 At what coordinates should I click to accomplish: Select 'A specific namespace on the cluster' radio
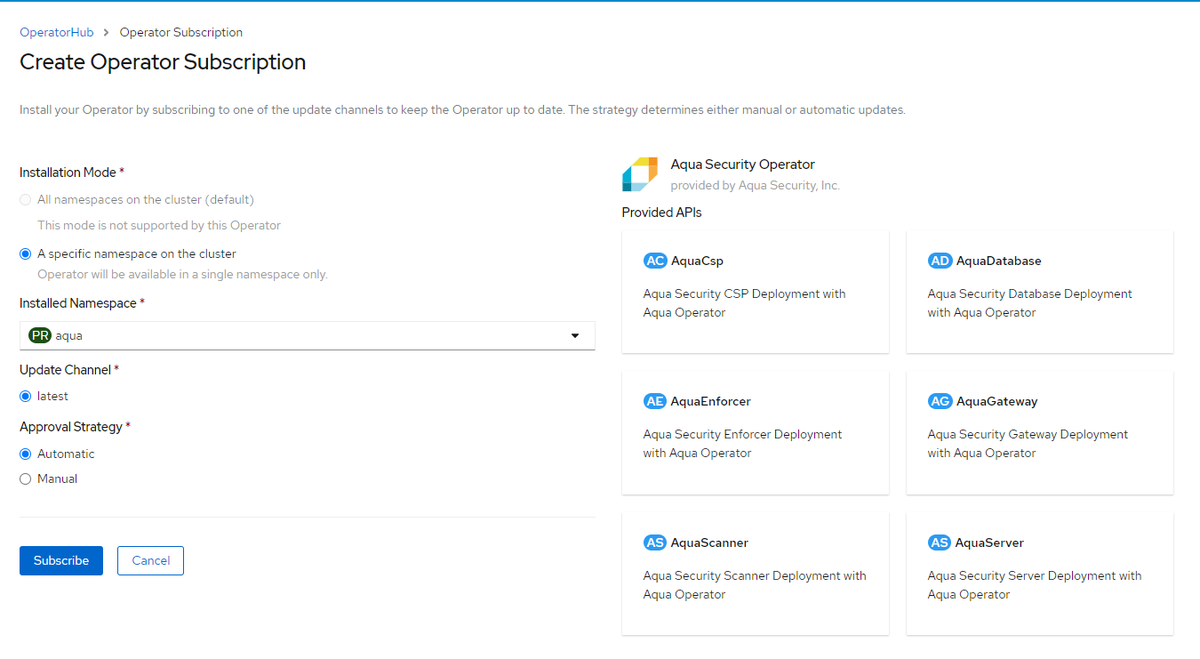(x=26, y=254)
